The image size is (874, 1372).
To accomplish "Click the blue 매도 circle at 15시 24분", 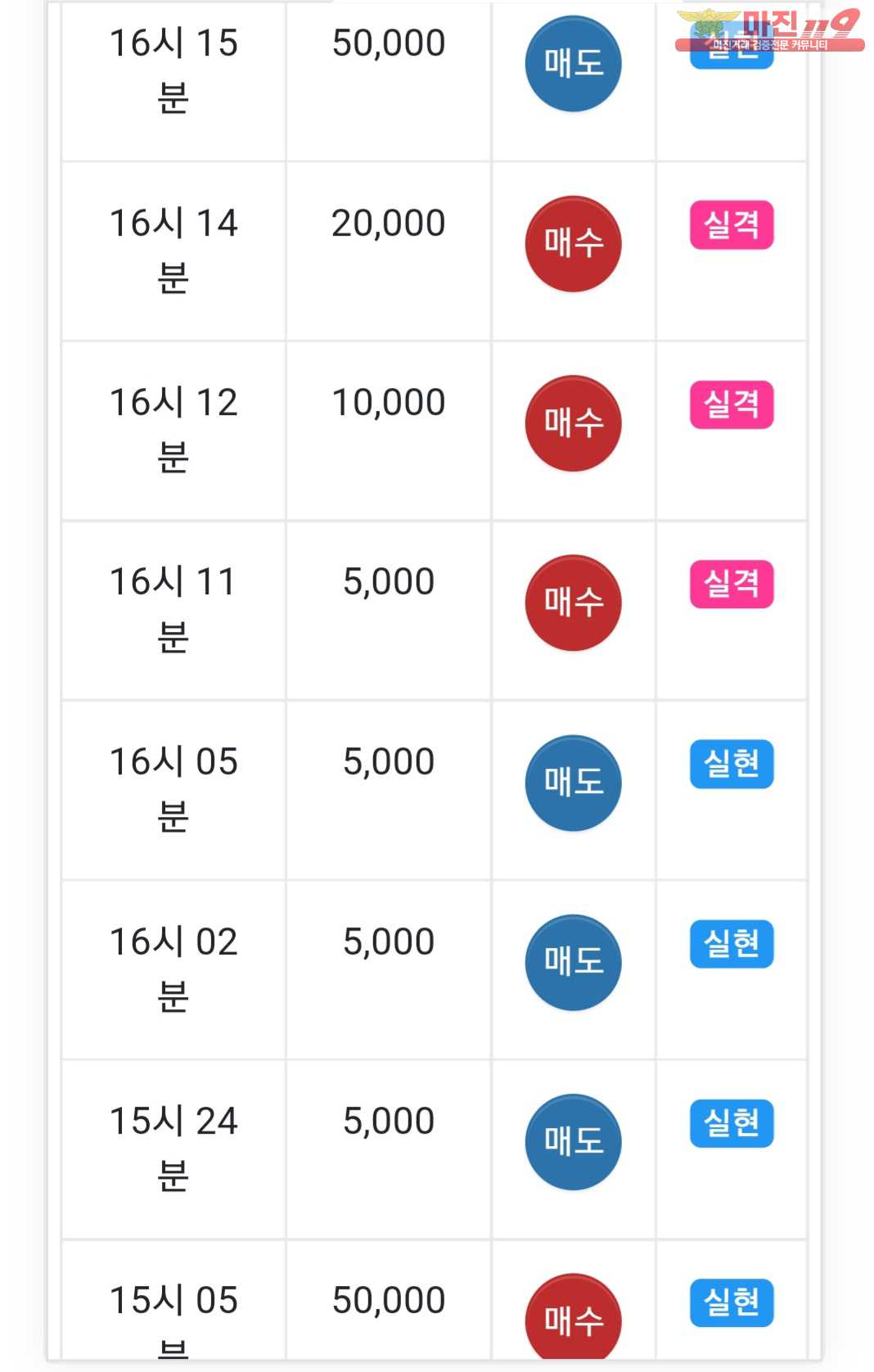I will tap(573, 1141).
